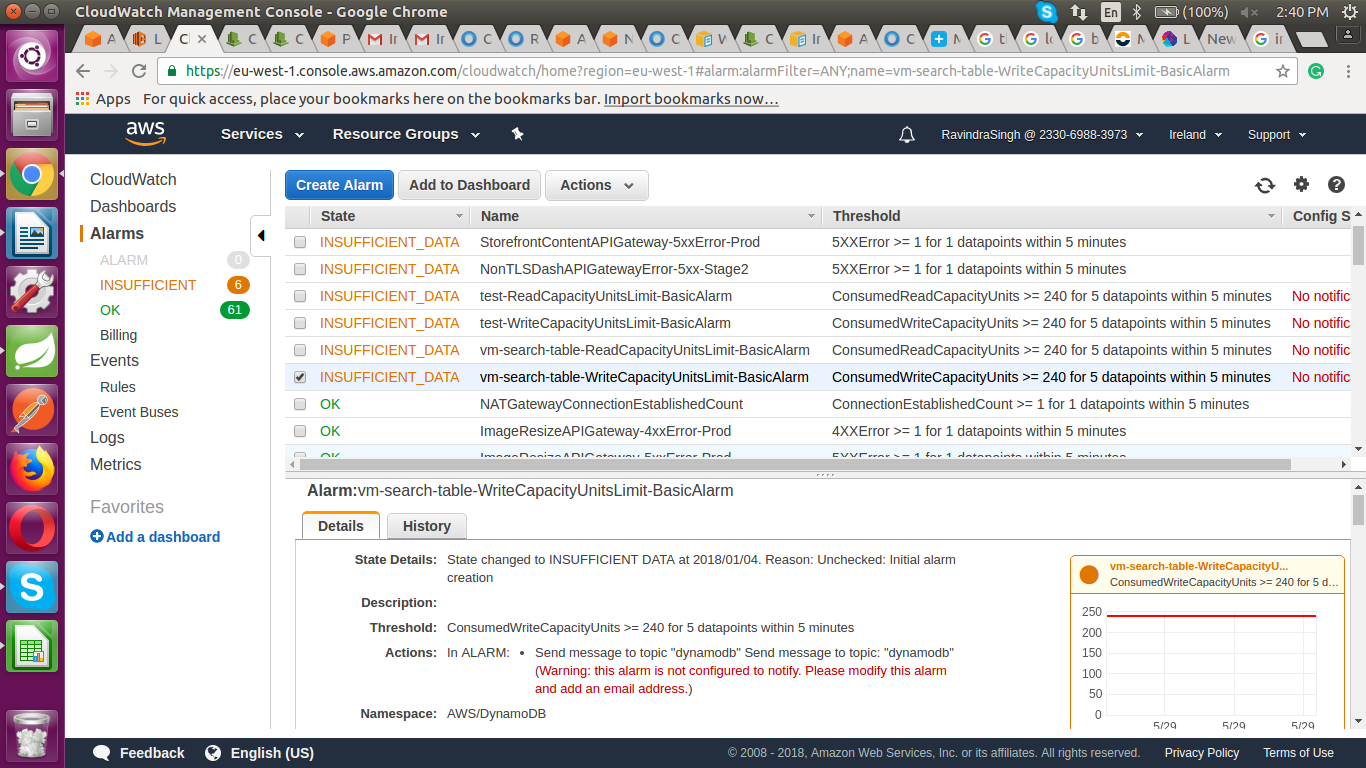Click the Add to Dashboard button
1366x768 pixels.
[x=469, y=185]
